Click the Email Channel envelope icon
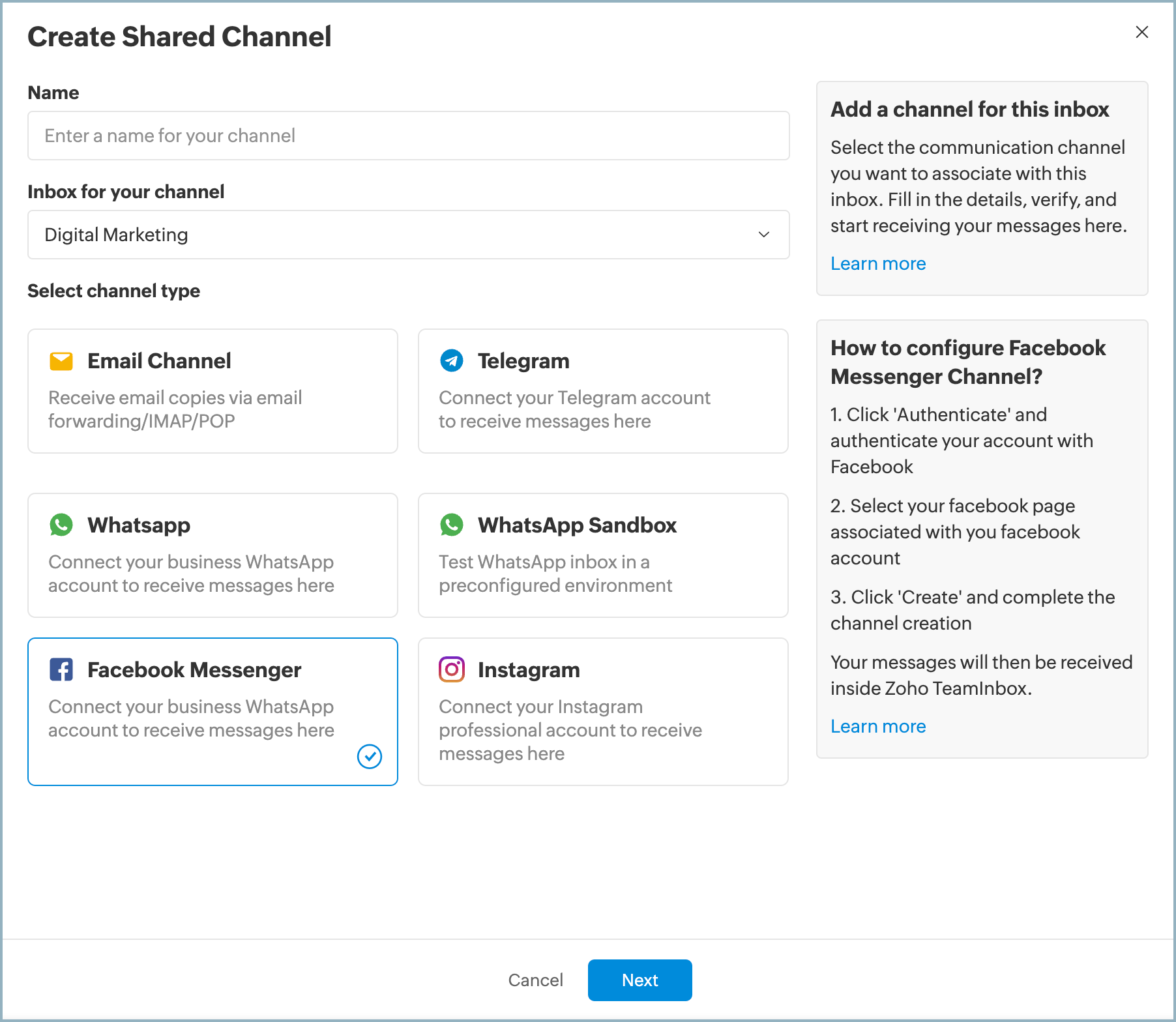The width and height of the screenshot is (1176, 1022). (61, 361)
